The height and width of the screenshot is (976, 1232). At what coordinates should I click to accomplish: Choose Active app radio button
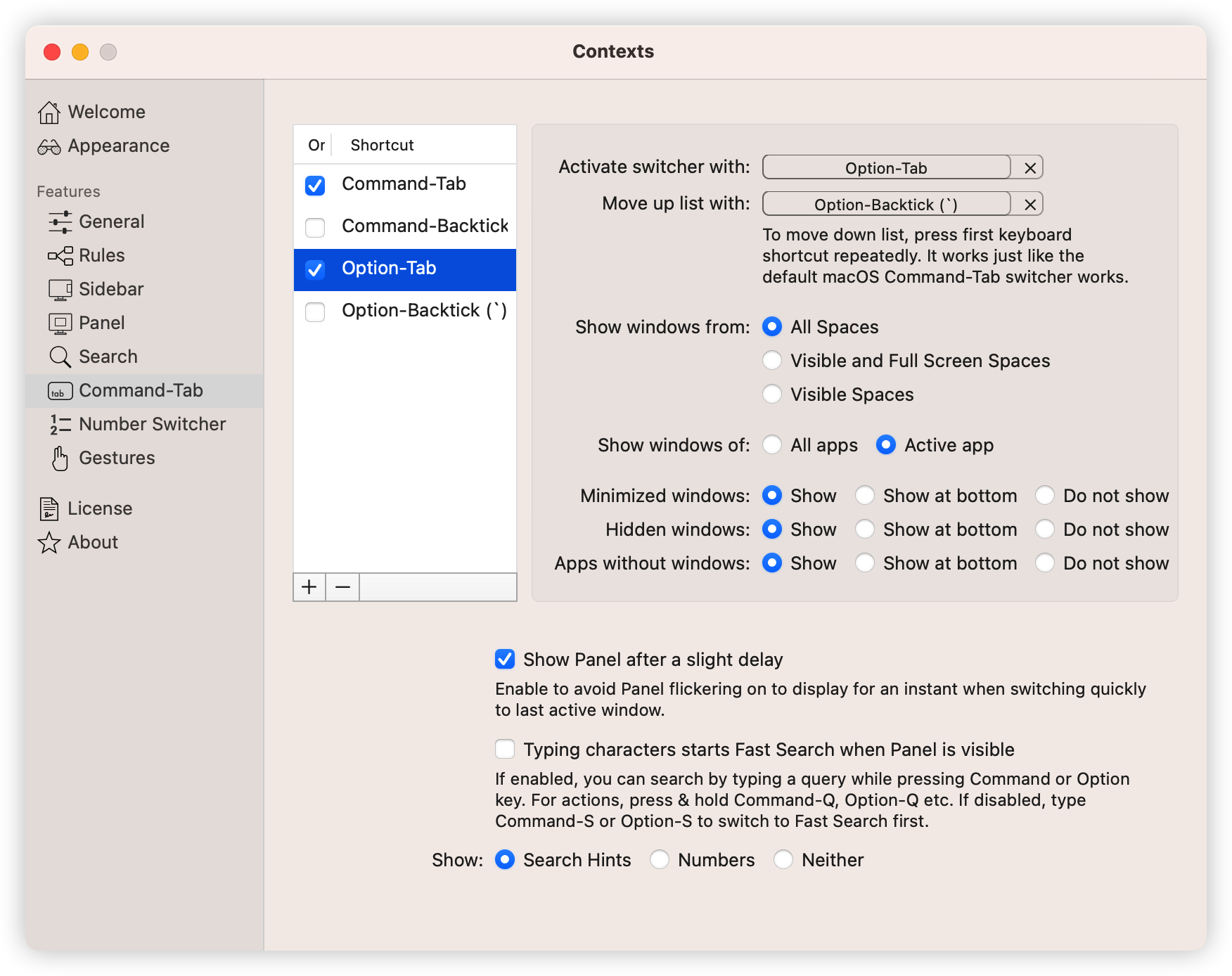tap(886, 444)
